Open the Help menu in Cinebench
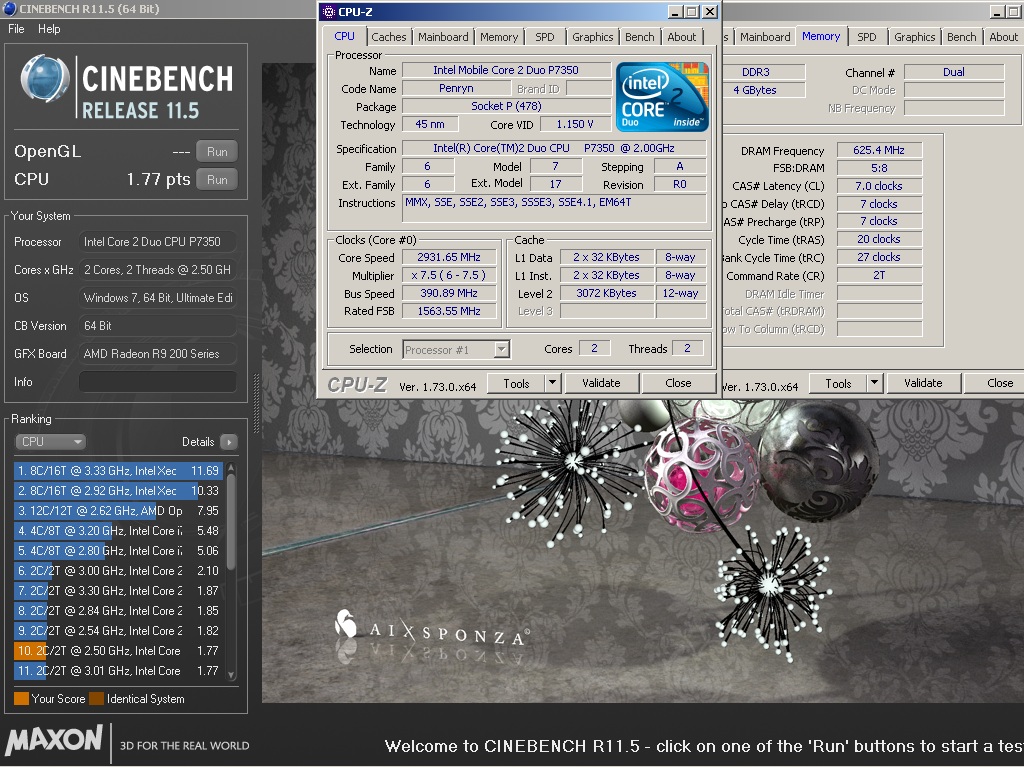This screenshot has height=768, width=1024. (49, 29)
